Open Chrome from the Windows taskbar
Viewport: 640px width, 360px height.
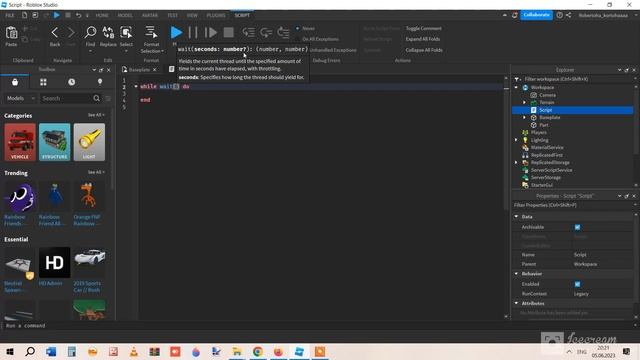(x=258, y=351)
